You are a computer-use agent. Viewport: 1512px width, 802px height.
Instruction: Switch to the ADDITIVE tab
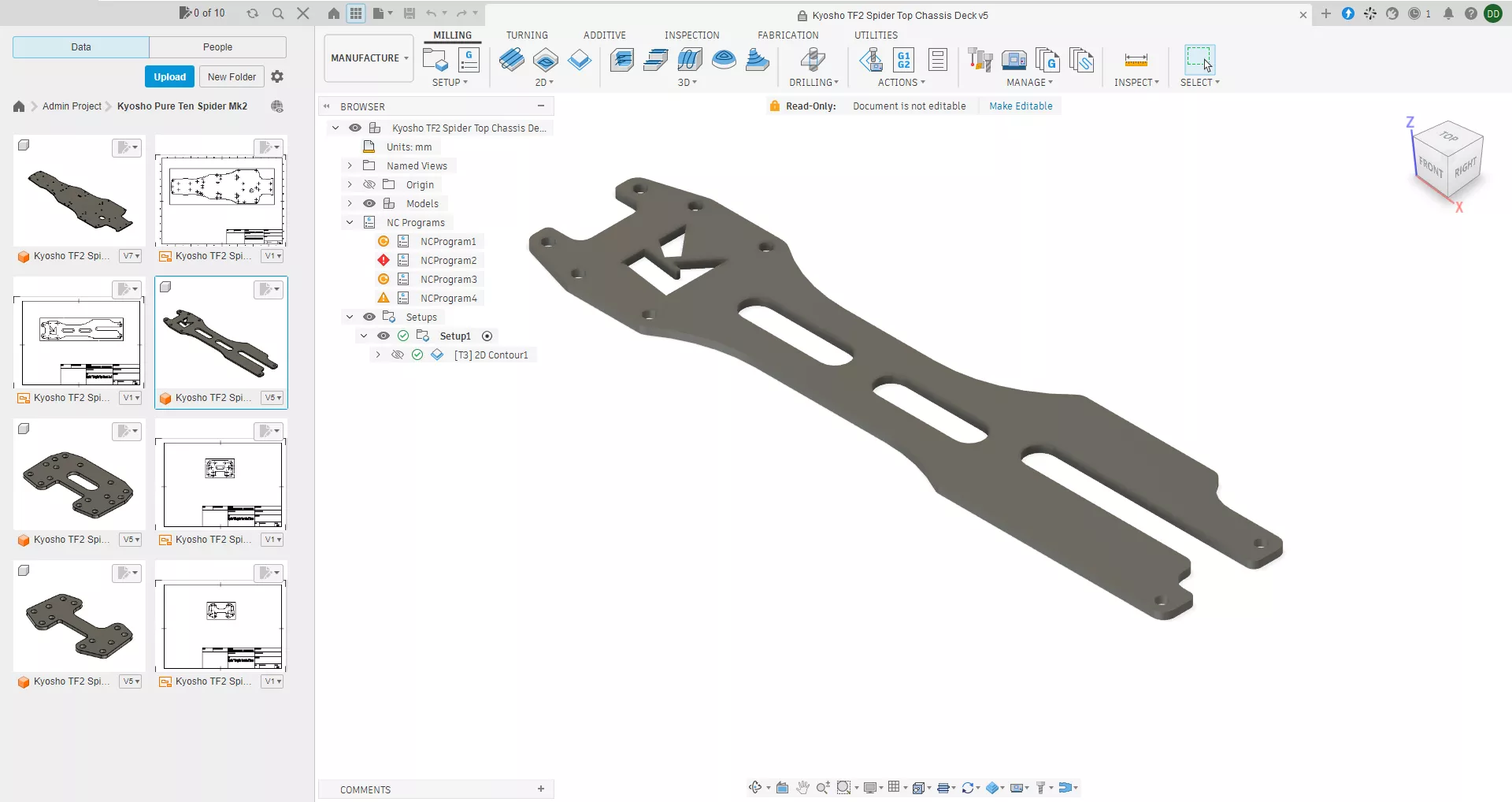(605, 35)
